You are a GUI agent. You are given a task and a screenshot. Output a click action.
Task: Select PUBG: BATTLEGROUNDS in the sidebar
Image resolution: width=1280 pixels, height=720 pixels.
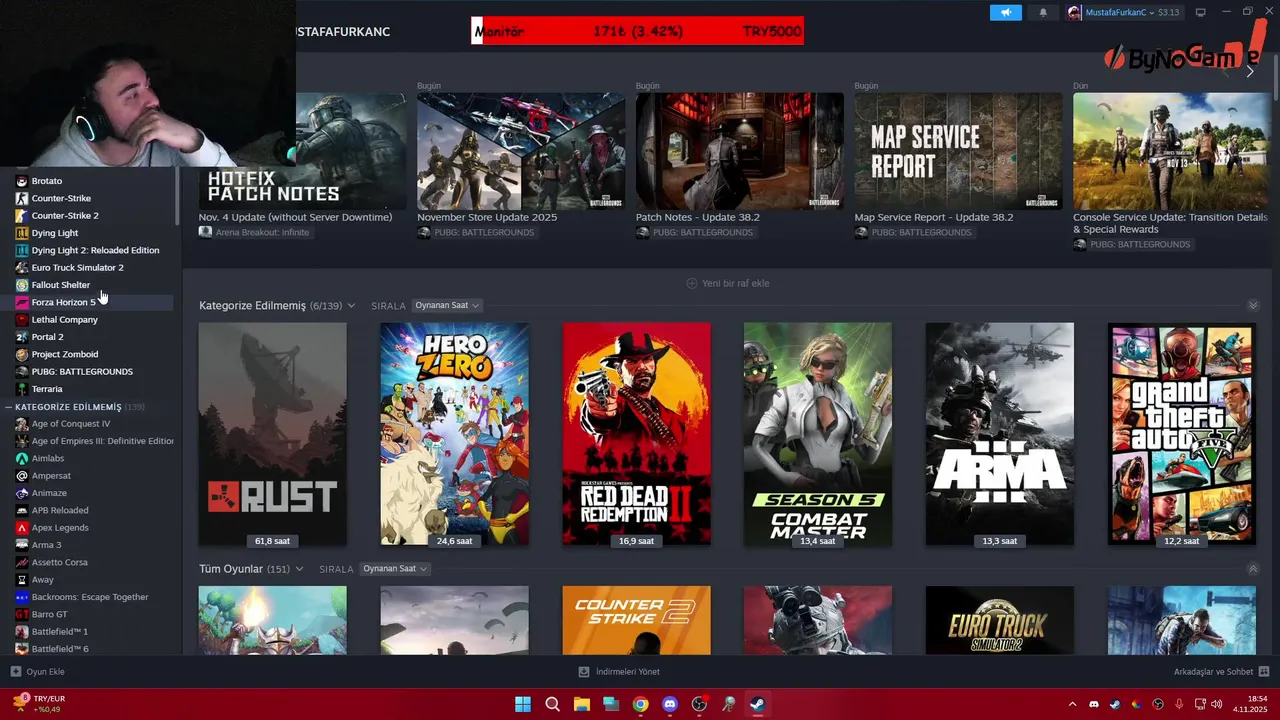(x=82, y=371)
